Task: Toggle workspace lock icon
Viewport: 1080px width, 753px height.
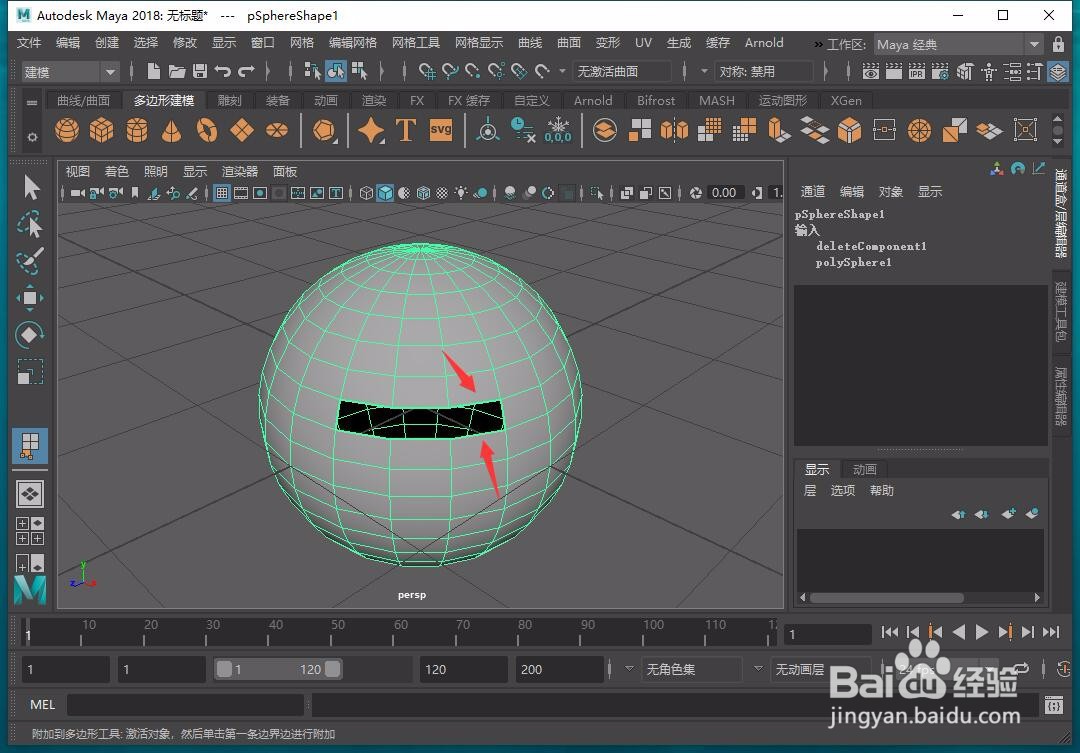Action: click(1059, 44)
